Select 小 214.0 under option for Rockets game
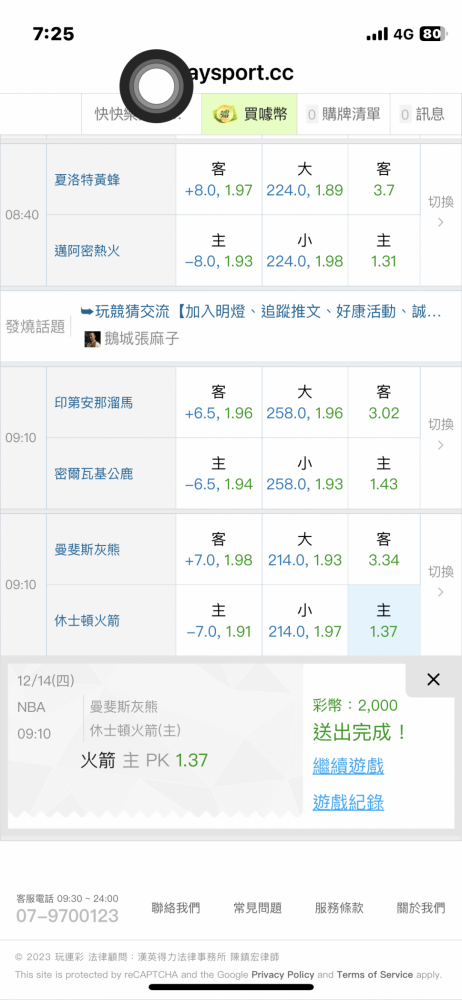462x1000 pixels. tap(304, 621)
